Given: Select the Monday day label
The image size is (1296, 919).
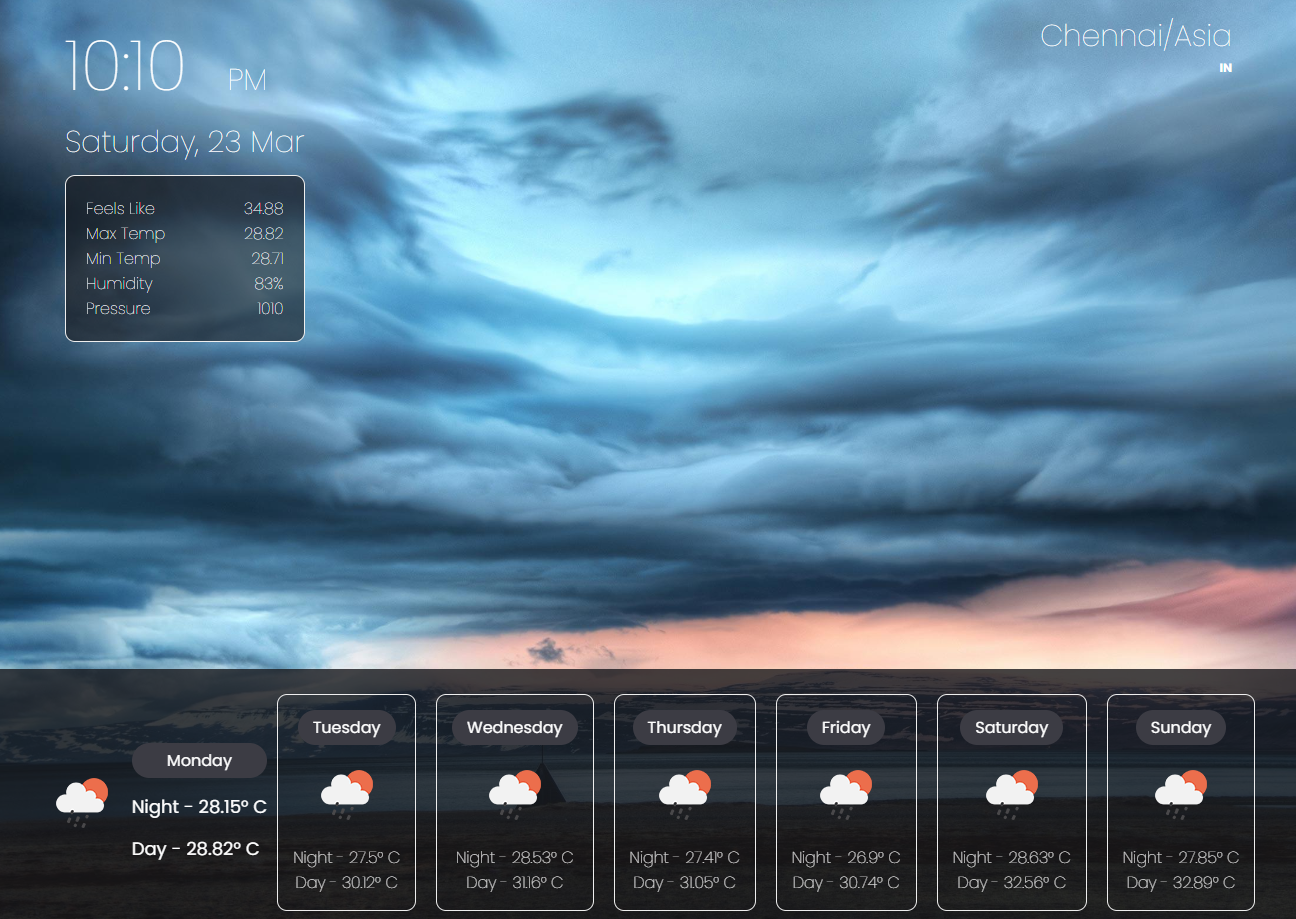Looking at the screenshot, I should [x=199, y=761].
